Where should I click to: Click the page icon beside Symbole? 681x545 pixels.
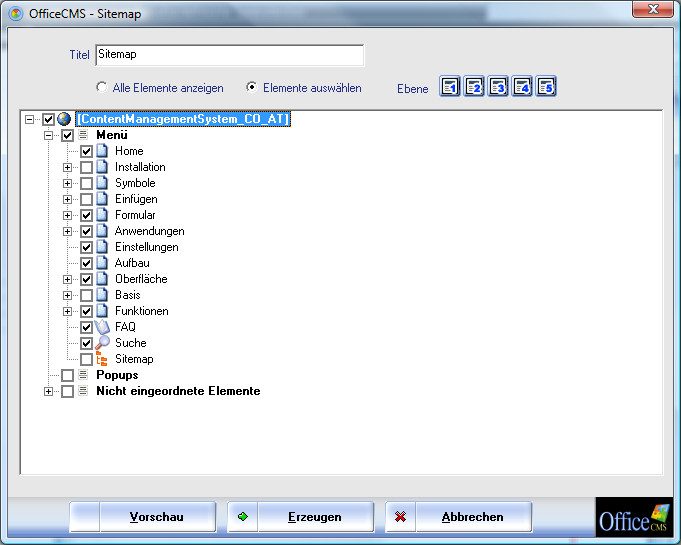coord(102,183)
